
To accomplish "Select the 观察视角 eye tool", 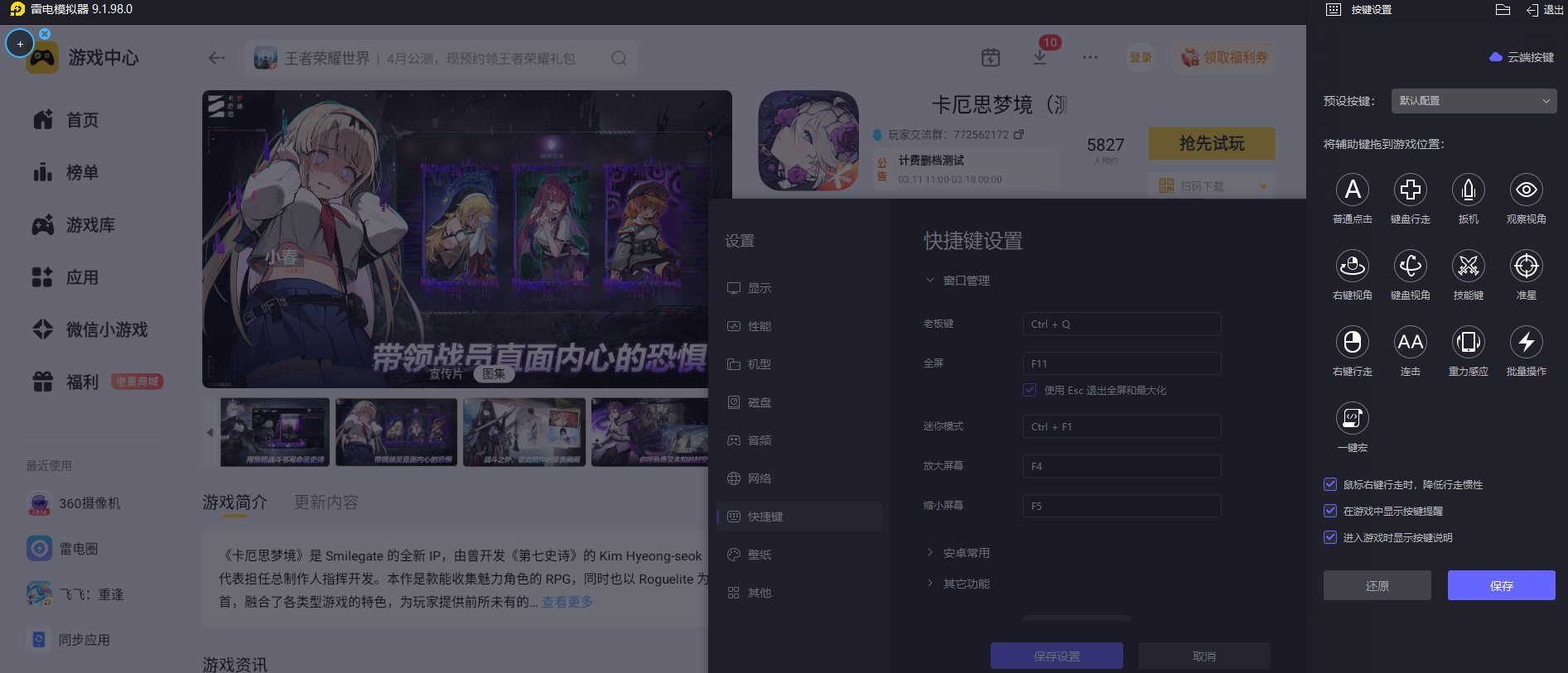I will pos(1527,190).
